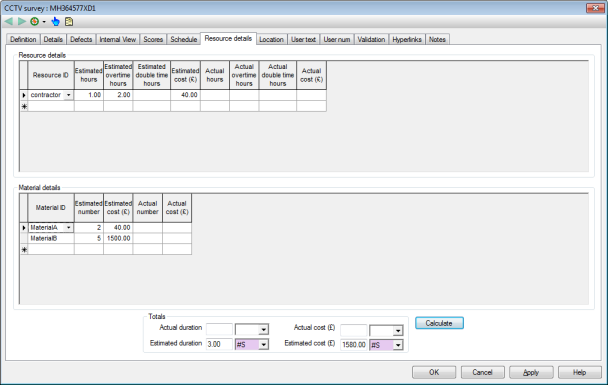
Task: Open Help for this dialog
Action: 580,372
